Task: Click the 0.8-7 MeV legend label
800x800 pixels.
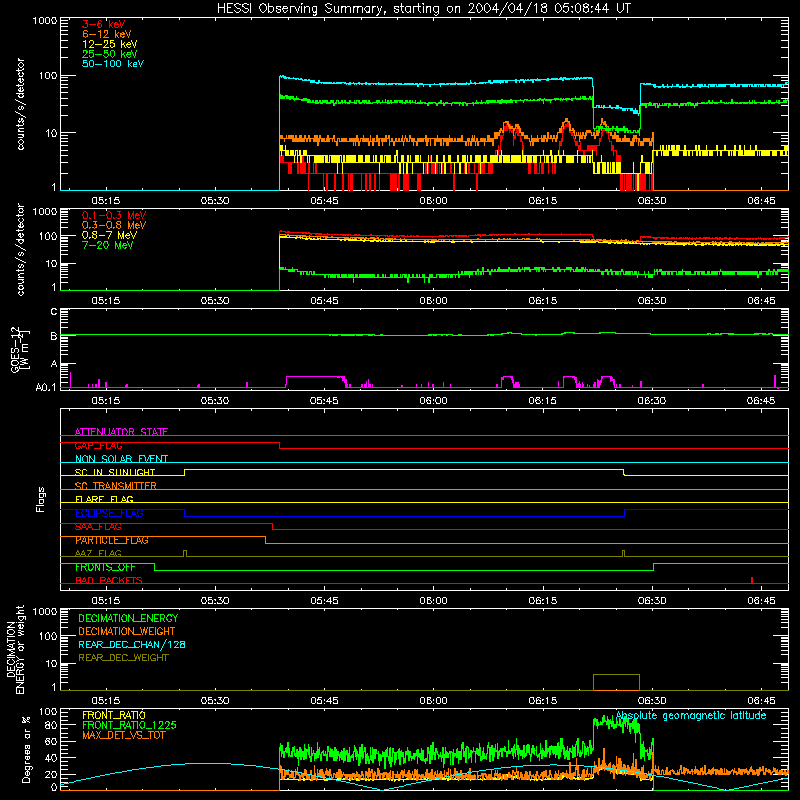Action: click(x=109, y=235)
